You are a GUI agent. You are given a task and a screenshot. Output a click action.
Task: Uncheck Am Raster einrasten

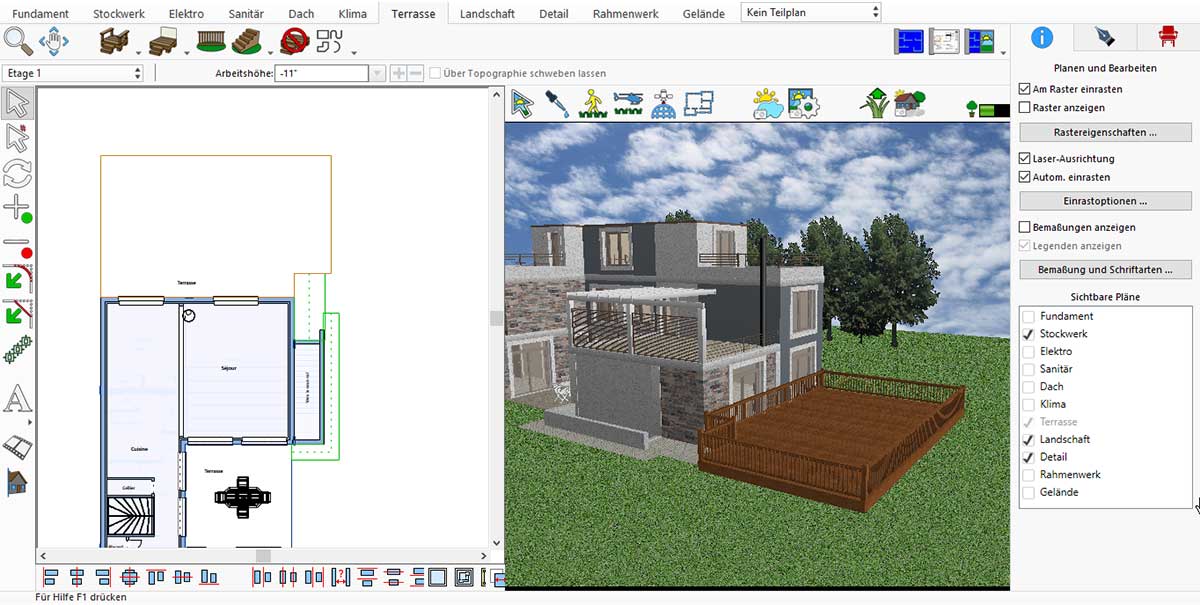click(1023, 88)
